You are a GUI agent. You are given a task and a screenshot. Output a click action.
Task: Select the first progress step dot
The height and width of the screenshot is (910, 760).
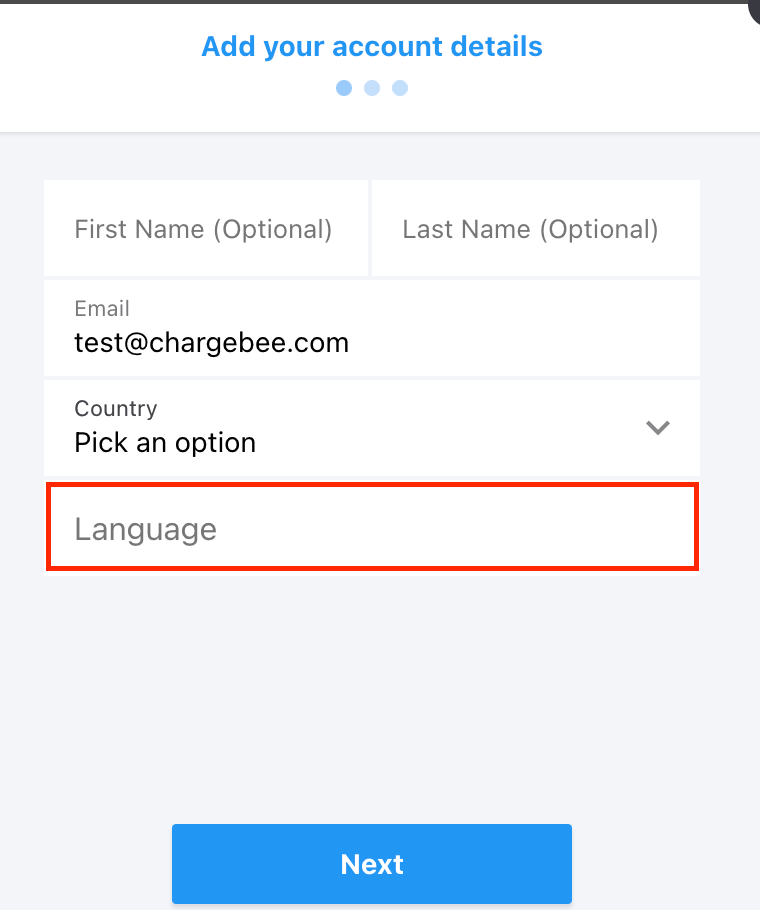click(x=344, y=88)
